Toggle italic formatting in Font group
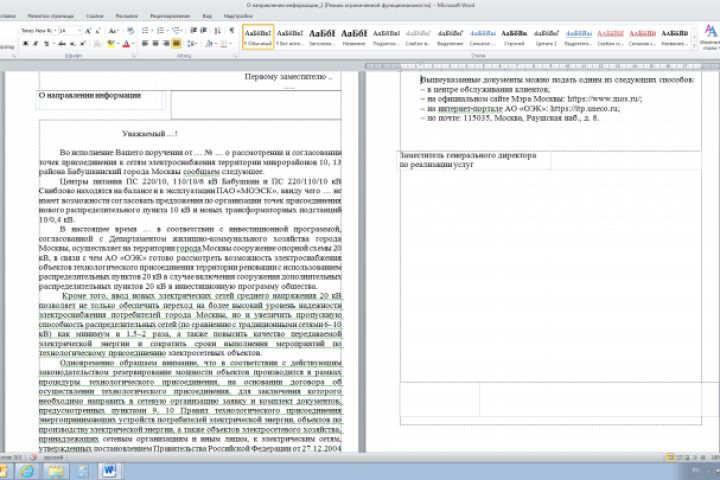Image resolution: width=720 pixels, height=480 pixels. tap(36, 44)
